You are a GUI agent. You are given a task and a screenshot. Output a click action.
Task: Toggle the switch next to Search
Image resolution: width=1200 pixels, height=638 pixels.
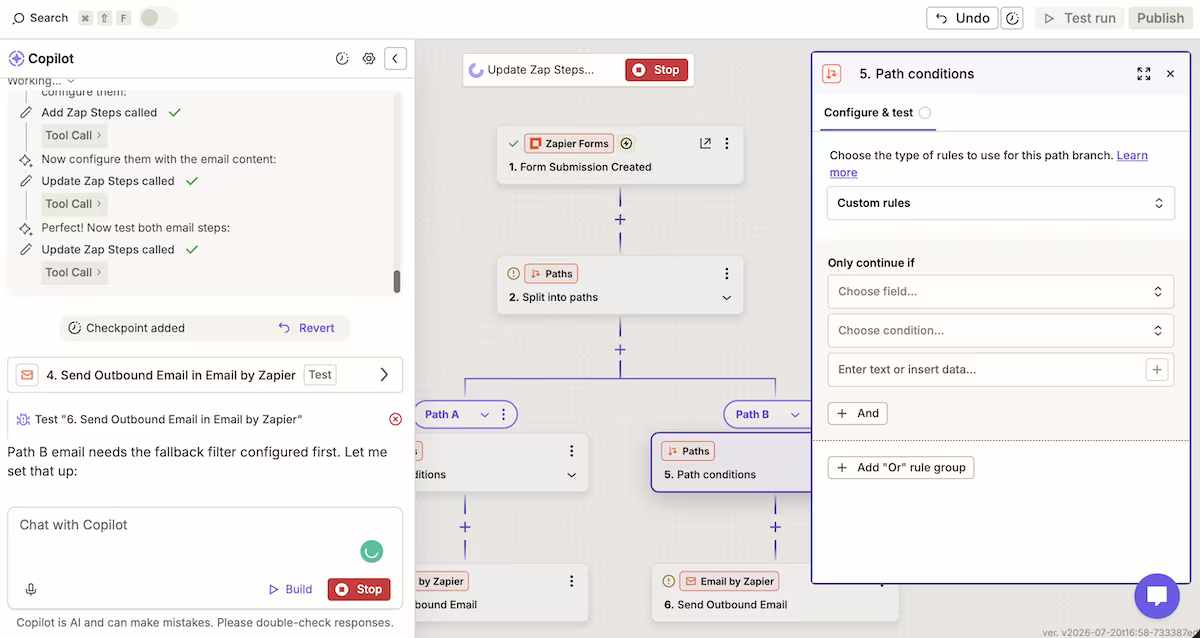(158, 18)
